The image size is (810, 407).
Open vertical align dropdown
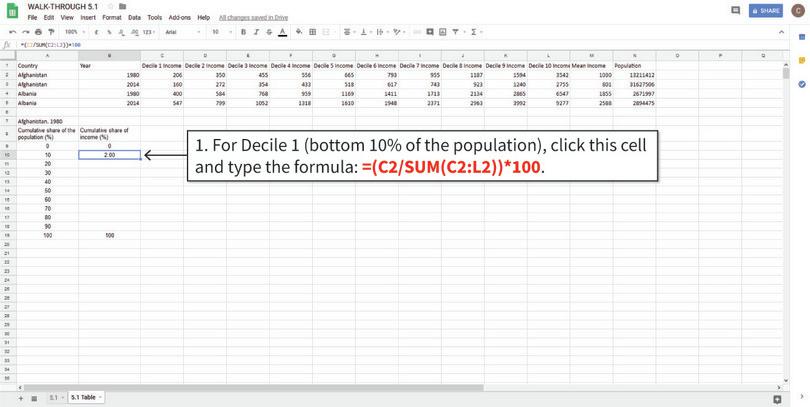coord(365,32)
